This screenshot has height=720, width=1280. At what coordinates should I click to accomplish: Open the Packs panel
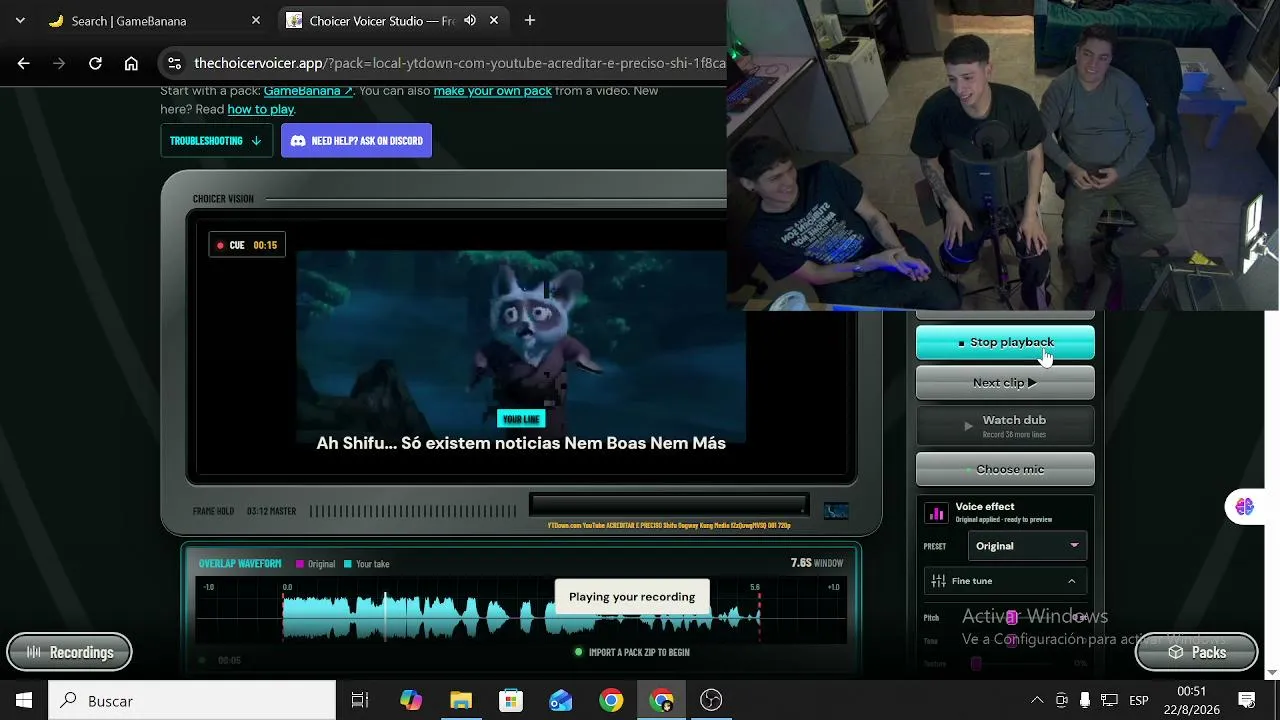tap(1196, 652)
